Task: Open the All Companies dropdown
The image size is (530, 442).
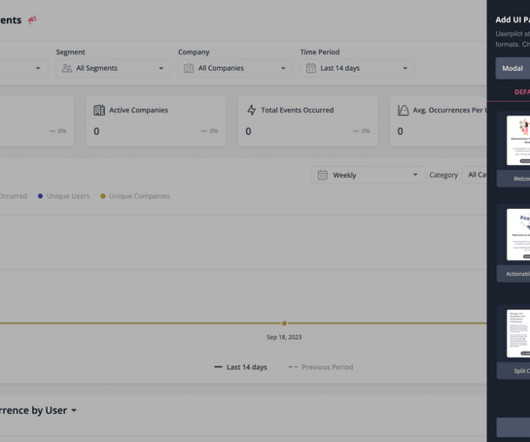Action: 235,68
